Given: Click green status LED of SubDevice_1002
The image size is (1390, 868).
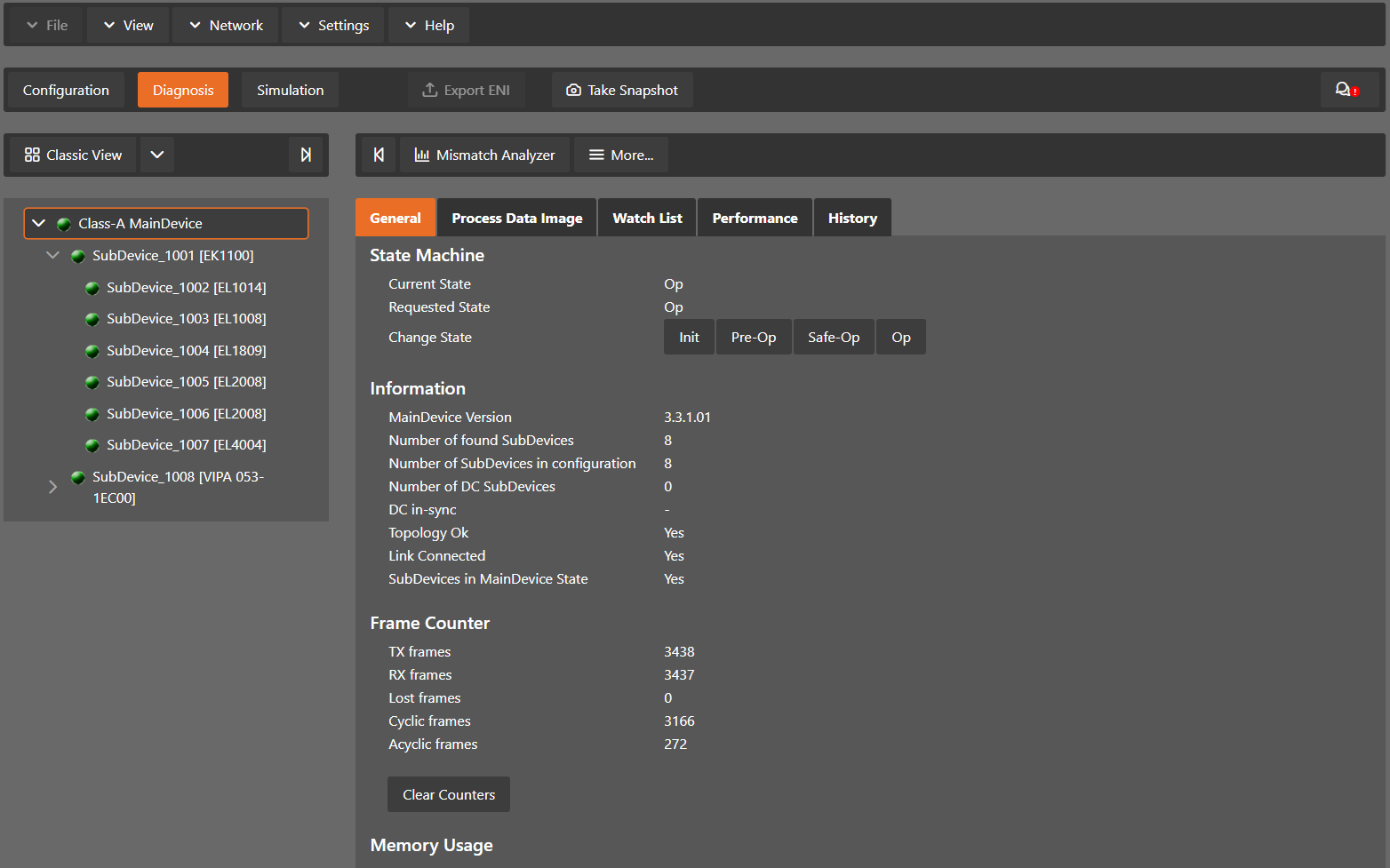Looking at the screenshot, I should [x=92, y=288].
